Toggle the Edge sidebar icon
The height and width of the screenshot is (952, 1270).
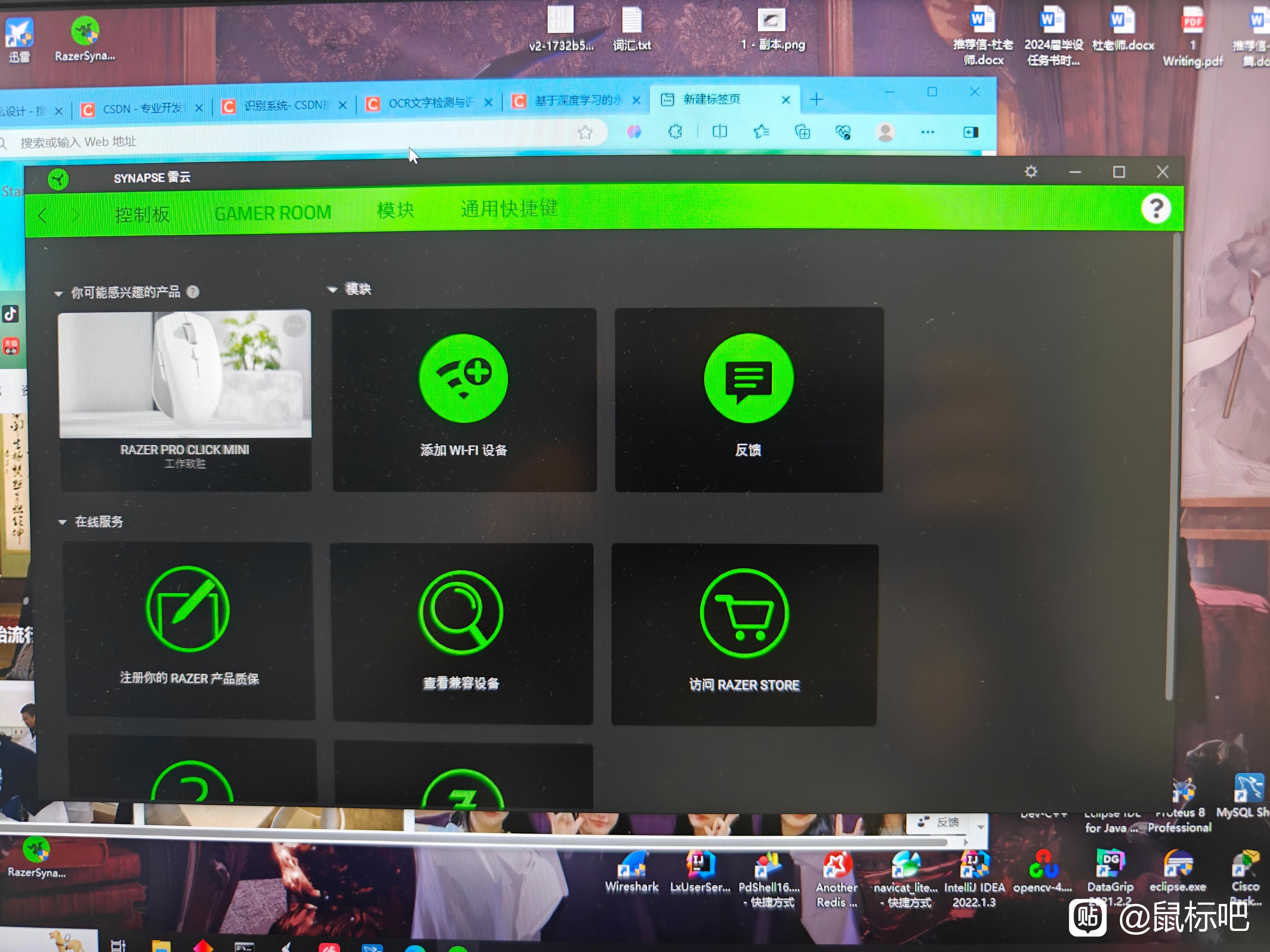(970, 133)
